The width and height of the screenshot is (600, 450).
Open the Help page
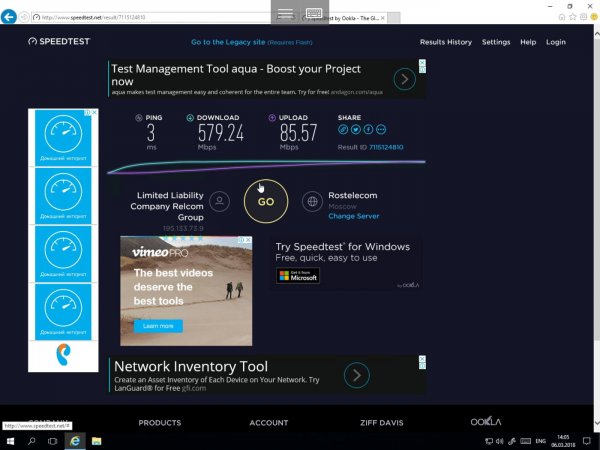[x=528, y=42]
